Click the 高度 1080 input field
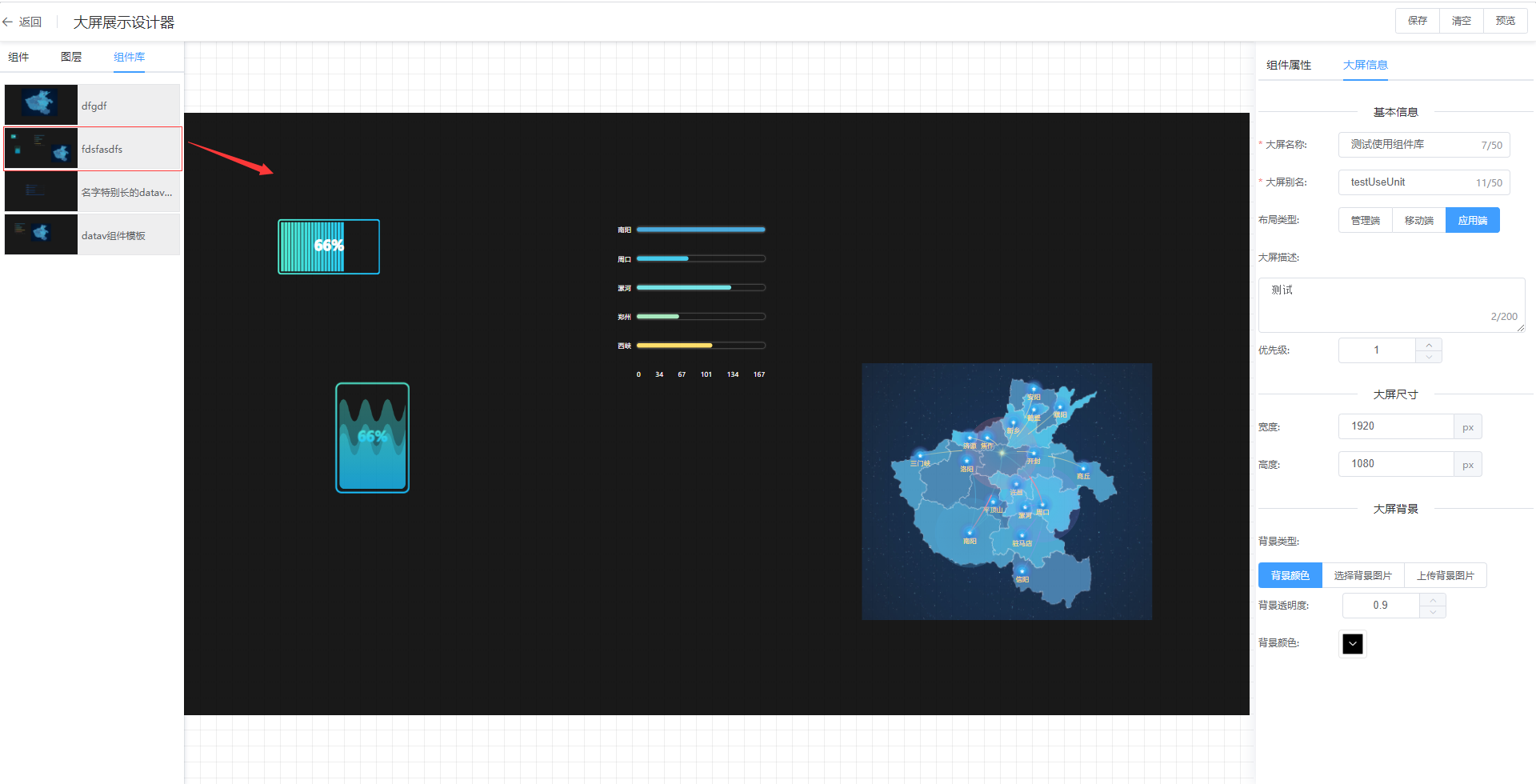The width and height of the screenshot is (1536, 784). pos(1396,464)
